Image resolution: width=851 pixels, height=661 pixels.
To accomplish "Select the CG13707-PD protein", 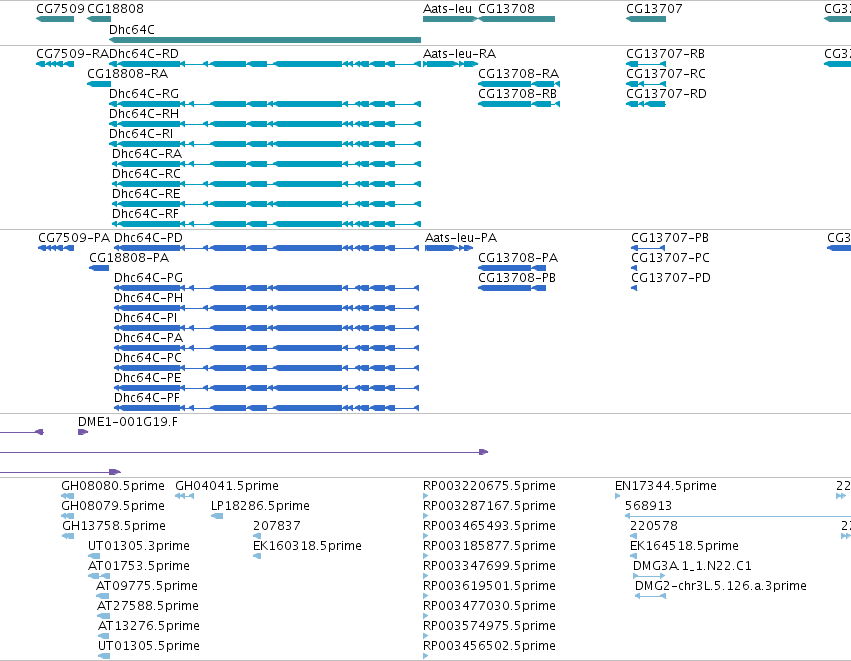I will (x=634, y=288).
